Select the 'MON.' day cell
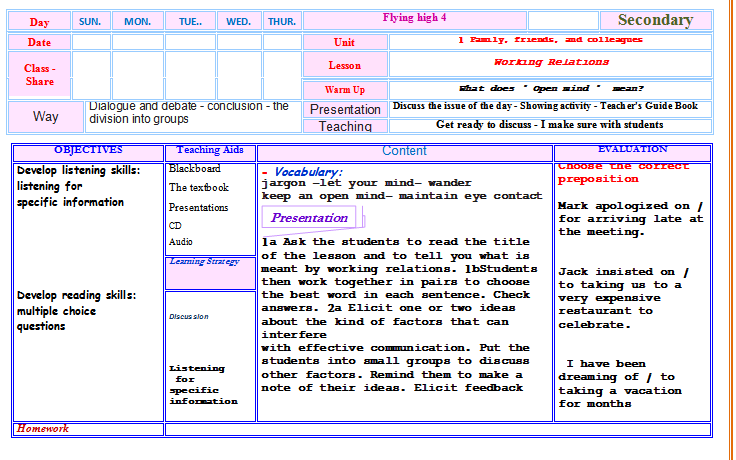Image resolution: width=736 pixels, height=460 pixels. (x=138, y=22)
